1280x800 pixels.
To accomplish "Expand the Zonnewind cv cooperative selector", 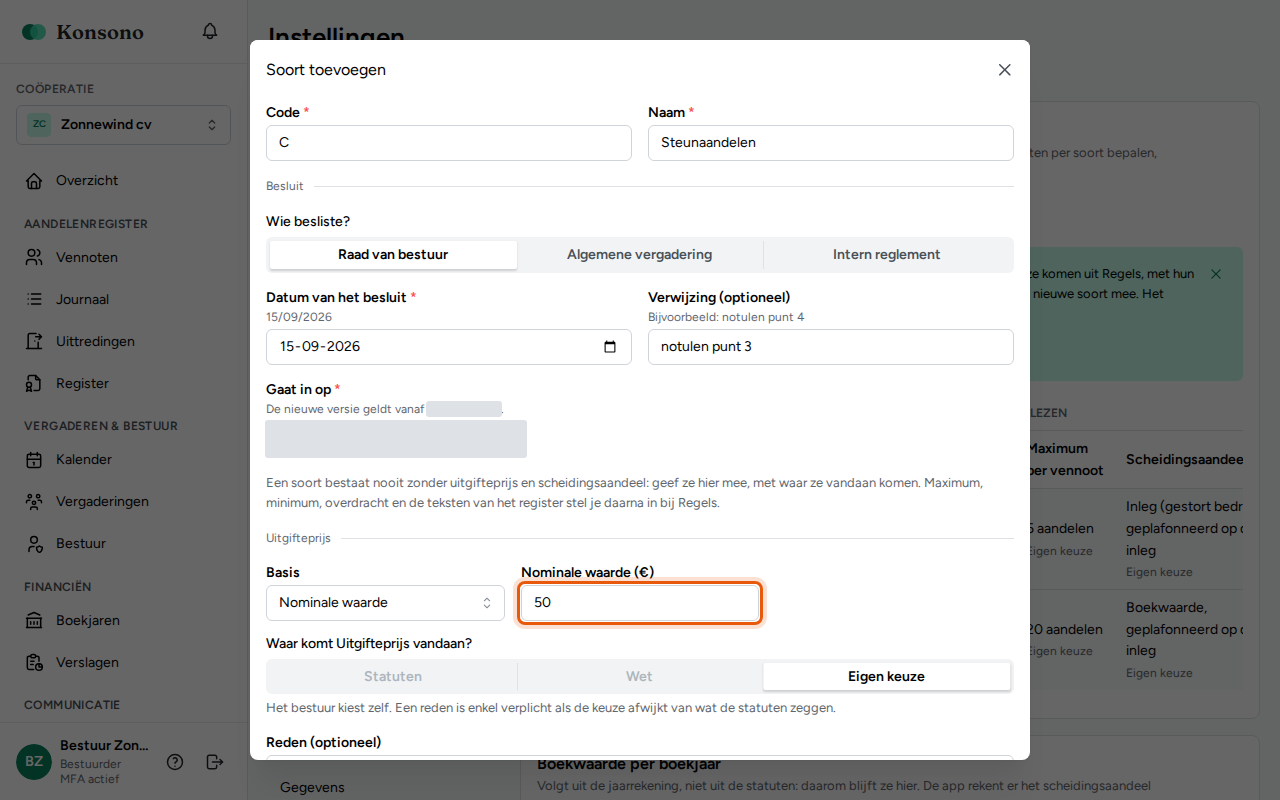I will click(123, 125).
